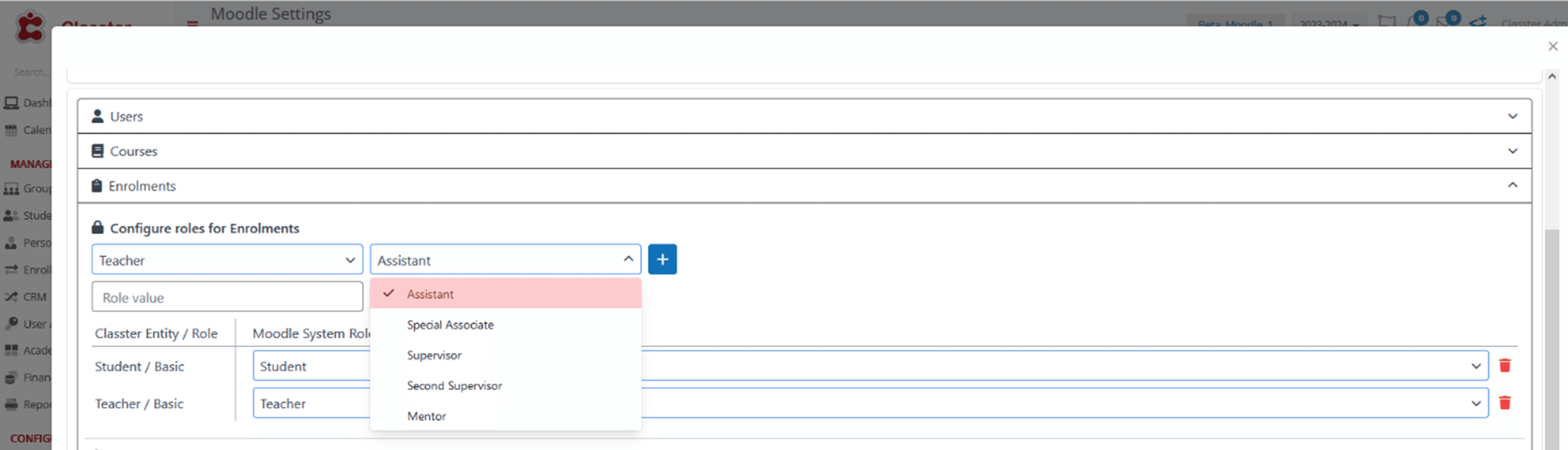
Task: Close the Moodle Settings dialog
Action: [1553, 46]
